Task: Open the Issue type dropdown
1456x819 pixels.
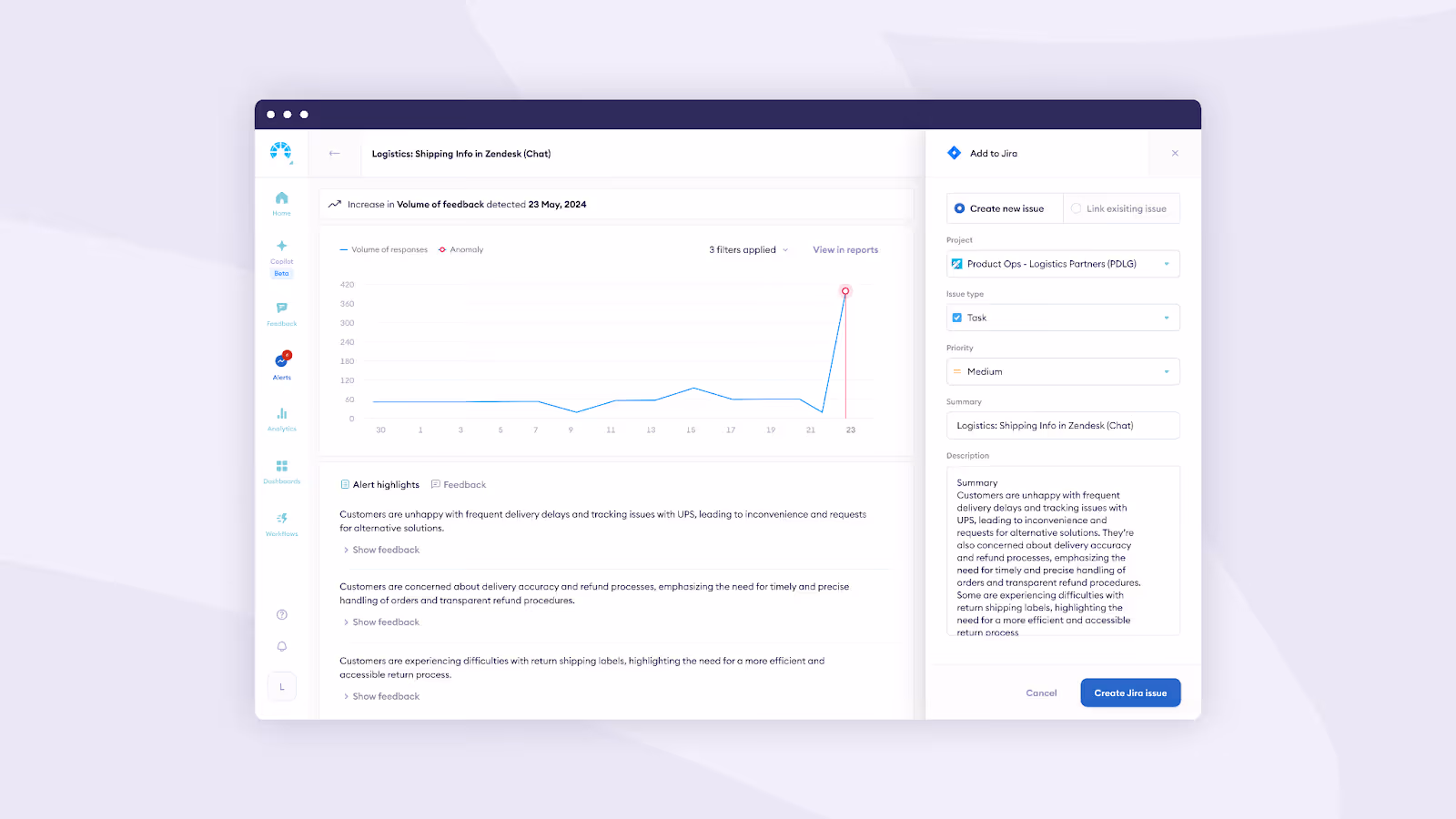Action: coord(1063,318)
